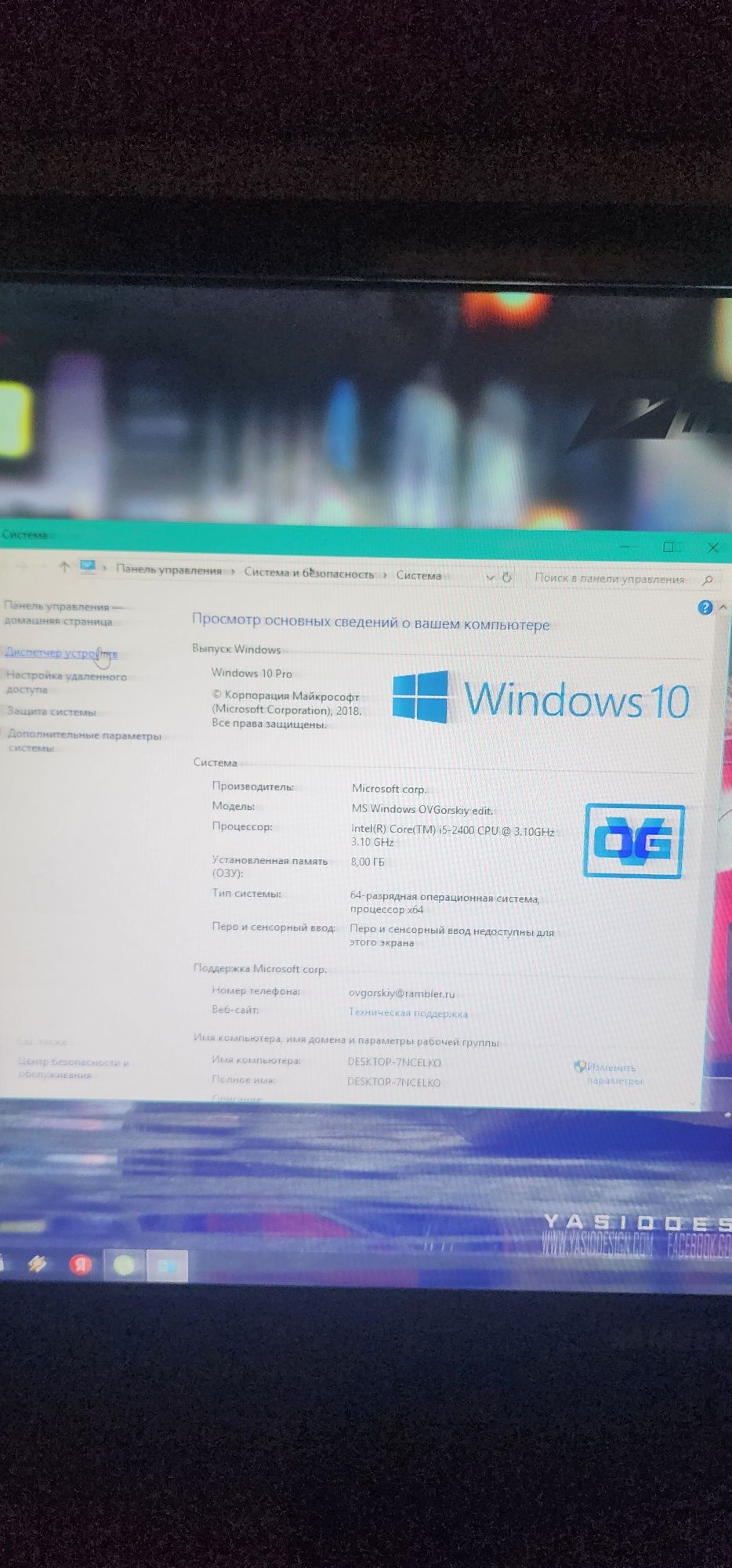Viewport: 732px width, 1568px height.
Task: Select DESKTOP-7NCELKO next to Полное имя
Action: click(x=393, y=1082)
